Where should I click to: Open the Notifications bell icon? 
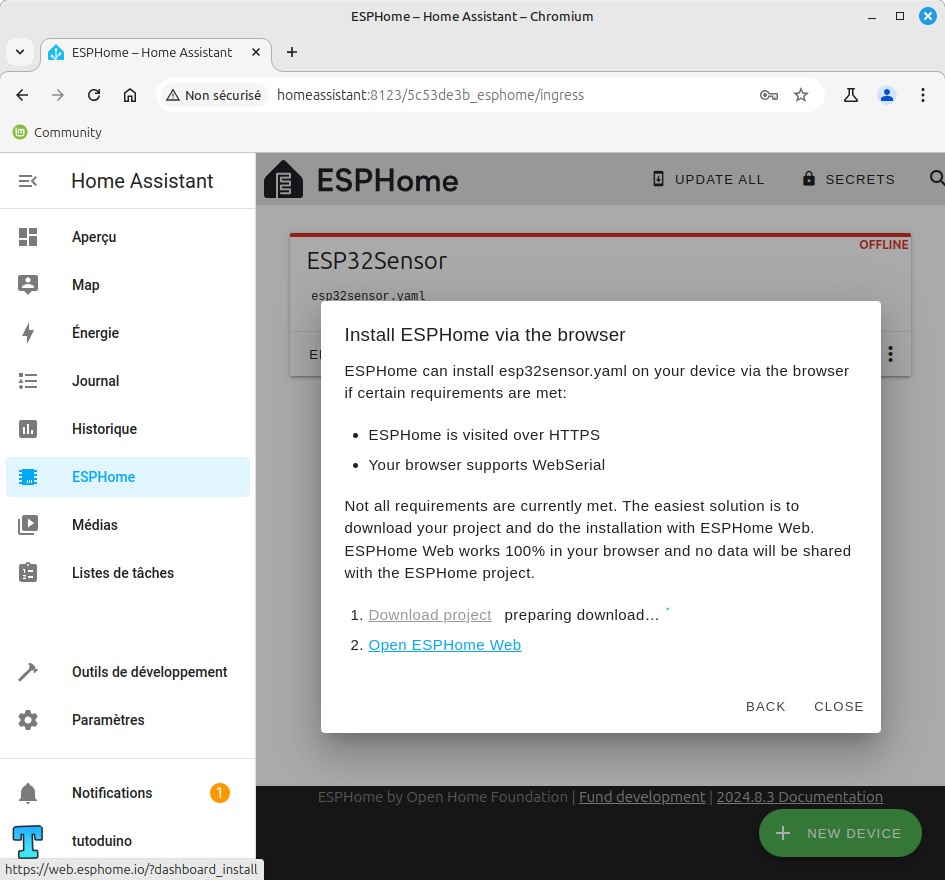pos(28,793)
